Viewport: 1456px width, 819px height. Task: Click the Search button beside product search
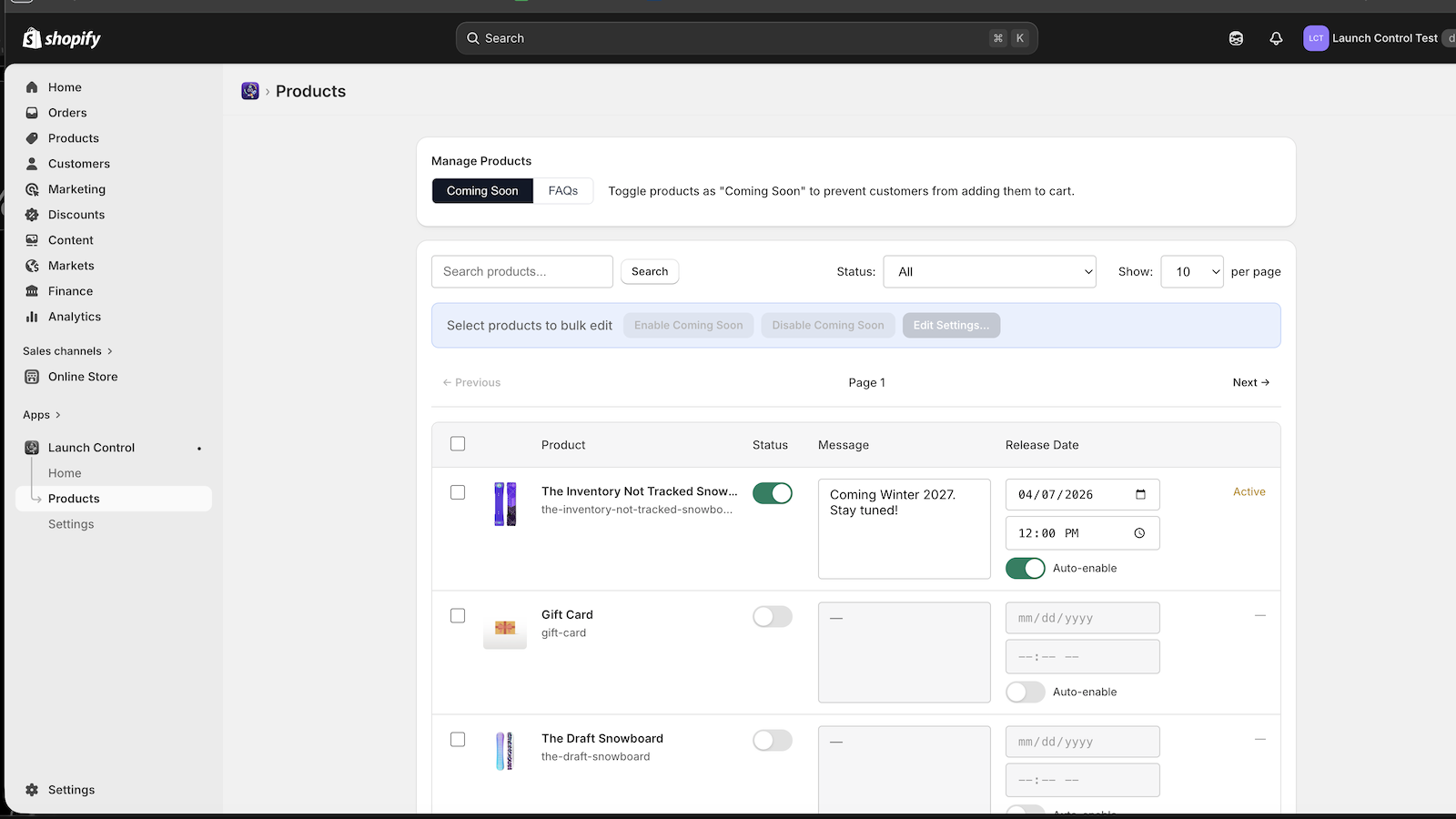click(649, 271)
